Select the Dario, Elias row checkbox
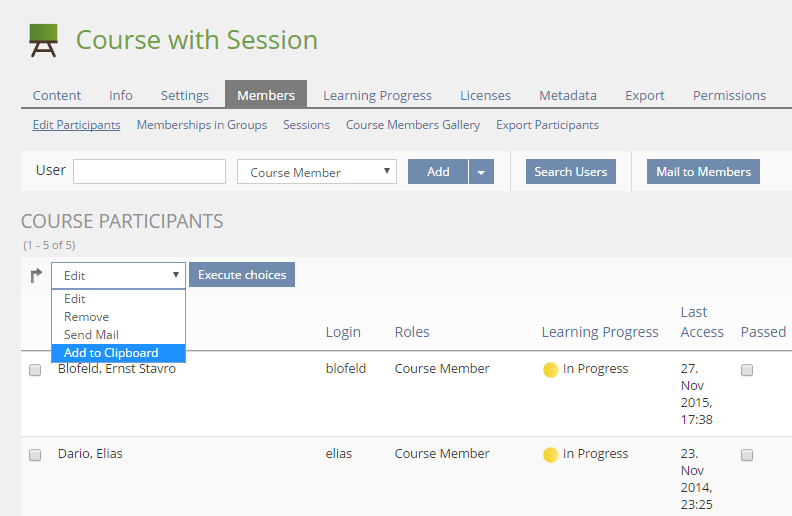The height and width of the screenshot is (516, 792). 35,455
